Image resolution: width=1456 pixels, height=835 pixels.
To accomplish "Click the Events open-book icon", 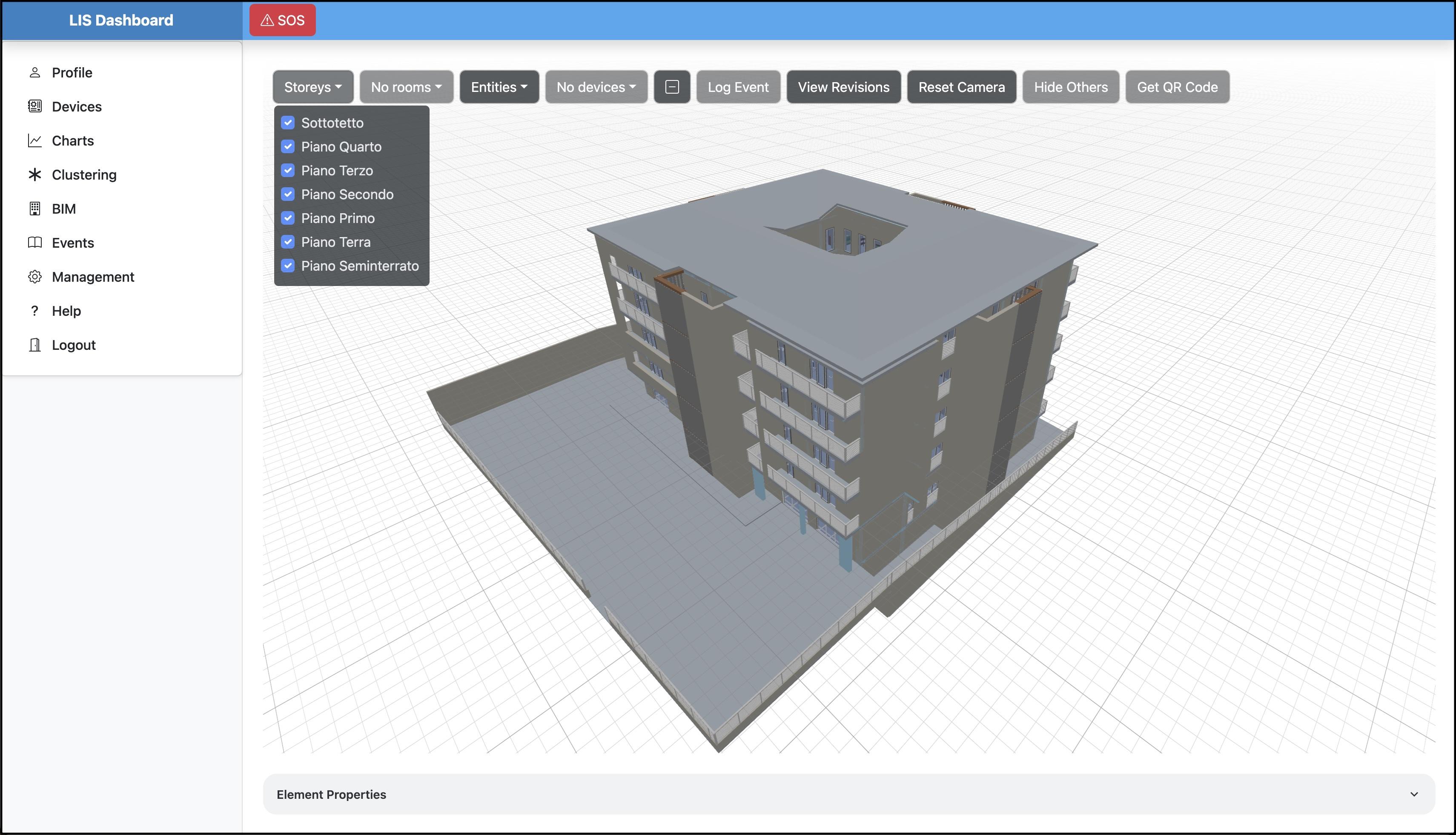I will pyautogui.click(x=35, y=243).
